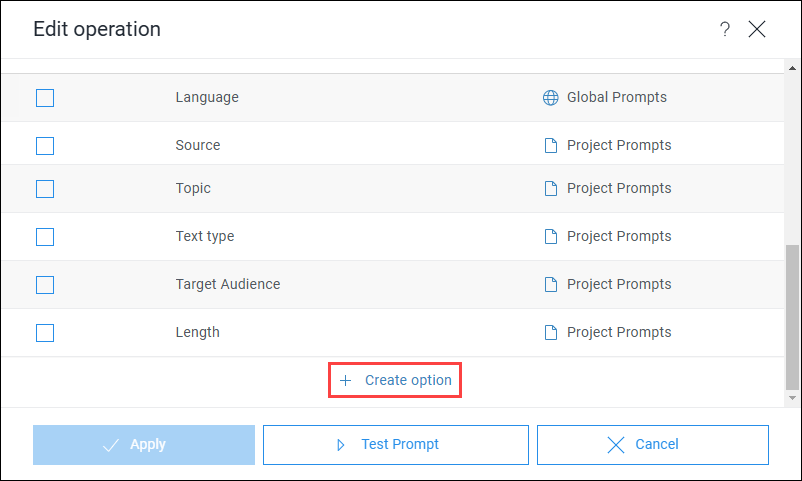Click the scrollbar up arrow

792,68
